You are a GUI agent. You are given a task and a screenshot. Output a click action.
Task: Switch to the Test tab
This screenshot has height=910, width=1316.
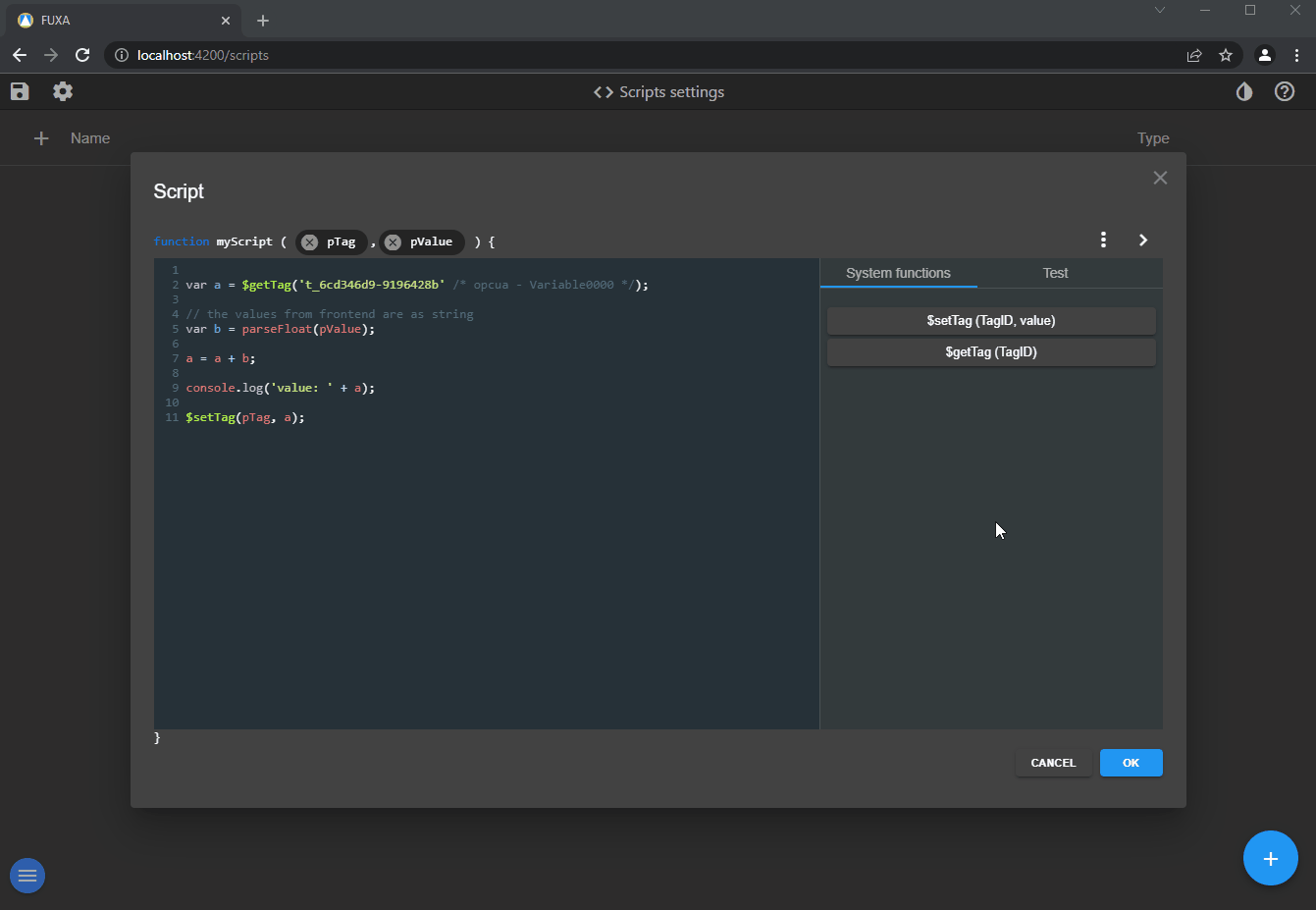[x=1055, y=273]
